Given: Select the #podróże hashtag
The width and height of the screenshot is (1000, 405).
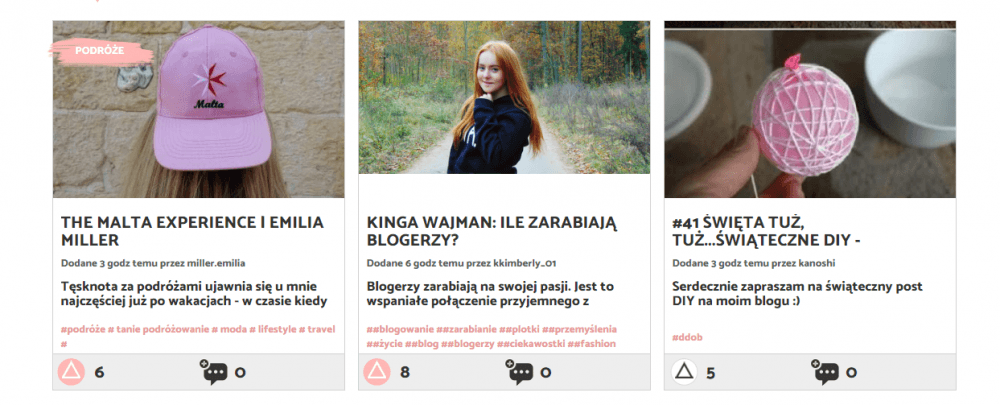Looking at the screenshot, I should 83,329.
